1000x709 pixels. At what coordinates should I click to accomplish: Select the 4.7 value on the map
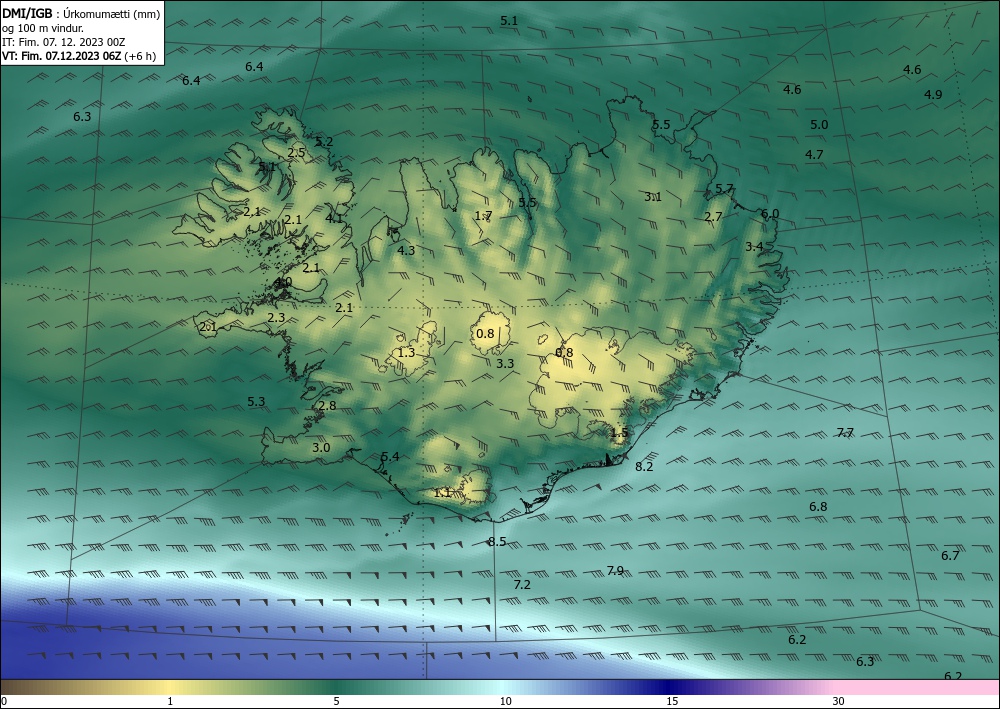coord(814,154)
